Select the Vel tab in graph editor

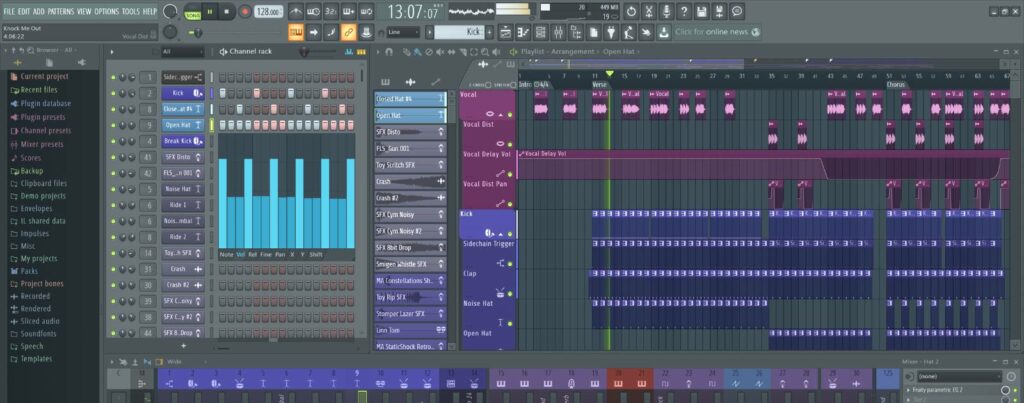(240, 254)
